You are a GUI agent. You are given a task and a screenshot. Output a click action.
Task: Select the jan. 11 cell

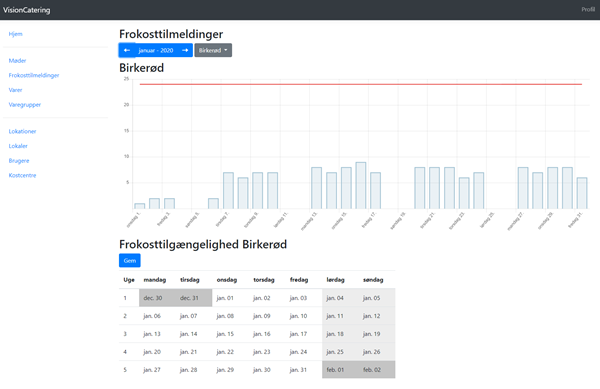[x=340, y=316]
